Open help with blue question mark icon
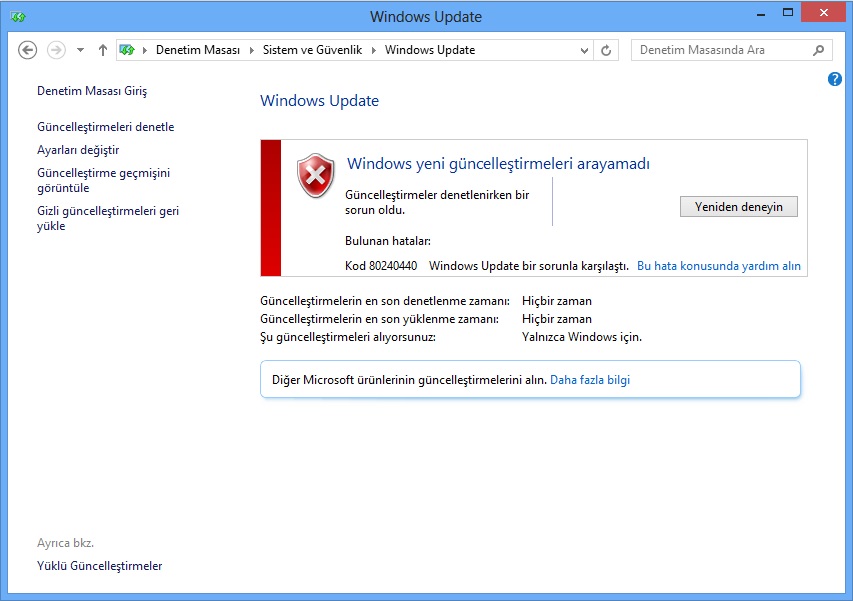This screenshot has width=853, height=601. click(x=835, y=79)
